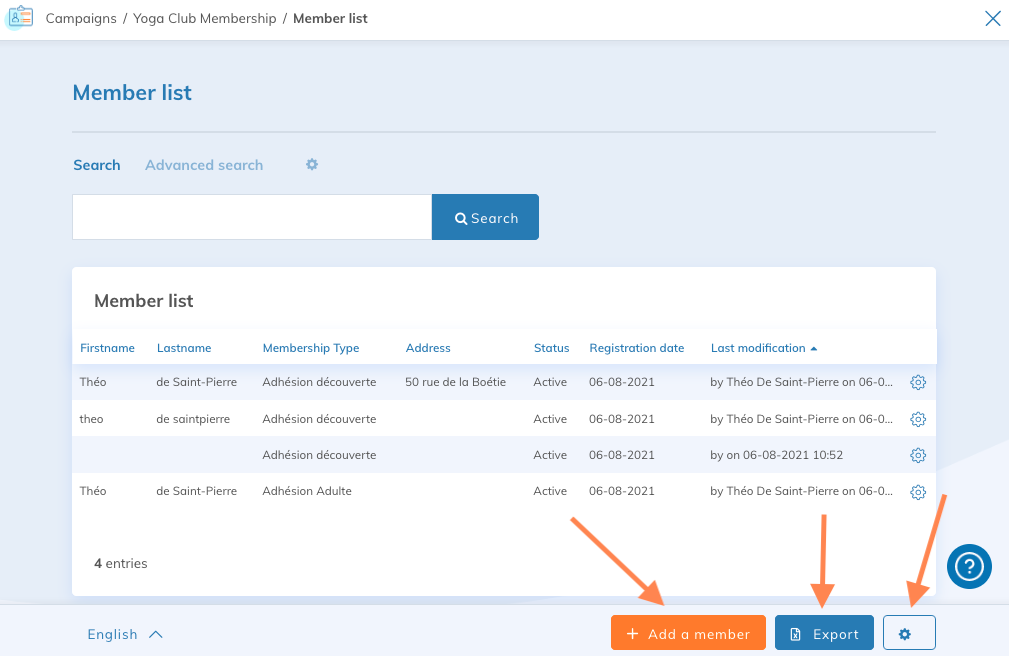Click Add a member button
1009x656 pixels.
(688, 634)
